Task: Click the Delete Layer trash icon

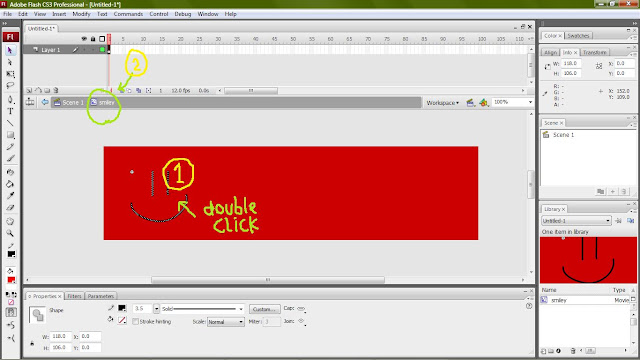Action: click(56, 91)
